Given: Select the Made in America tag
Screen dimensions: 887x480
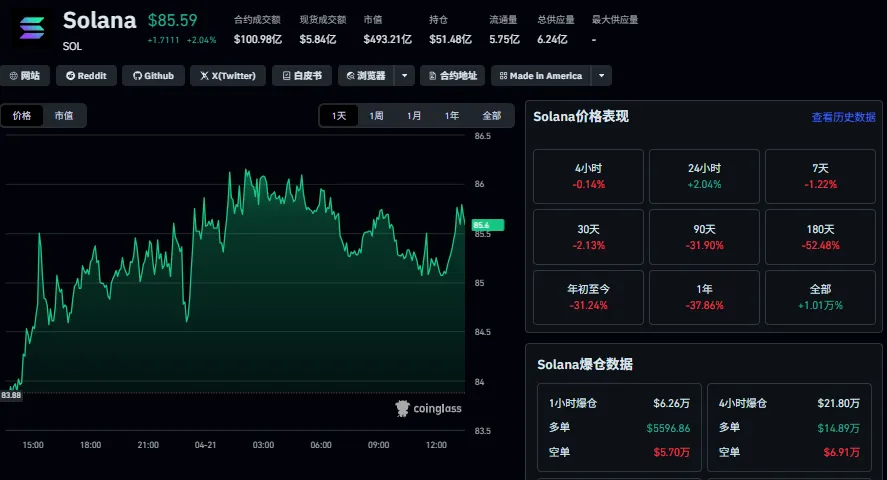Looking at the screenshot, I should [x=541, y=76].
